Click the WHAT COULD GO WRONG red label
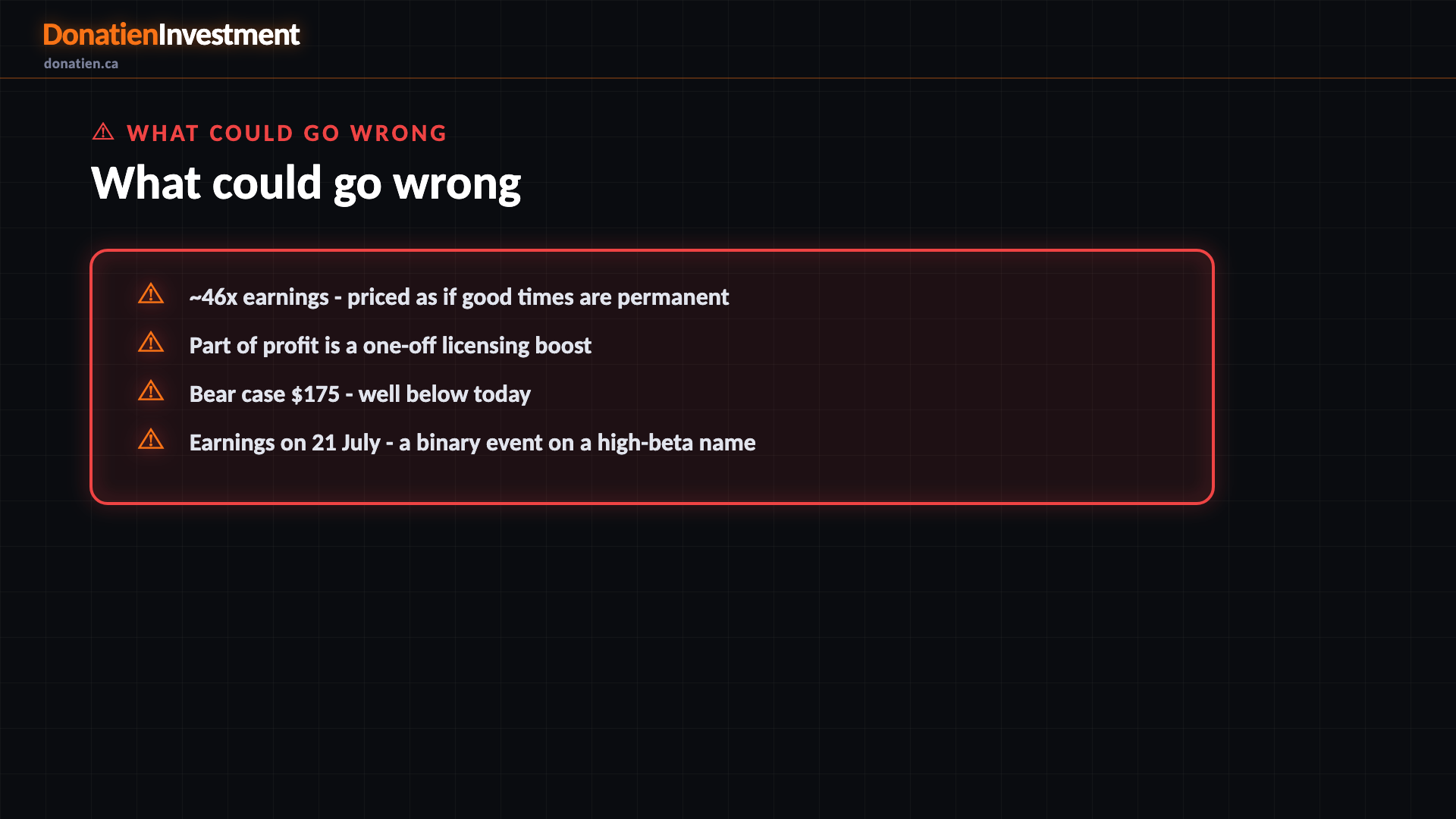Screen dimensions: 1456x819 tap(287, 133)
